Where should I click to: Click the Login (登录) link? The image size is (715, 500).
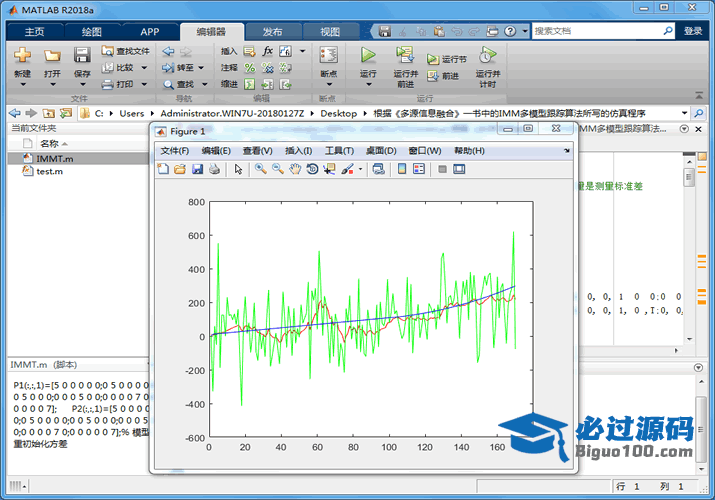(x=693, y=31)
